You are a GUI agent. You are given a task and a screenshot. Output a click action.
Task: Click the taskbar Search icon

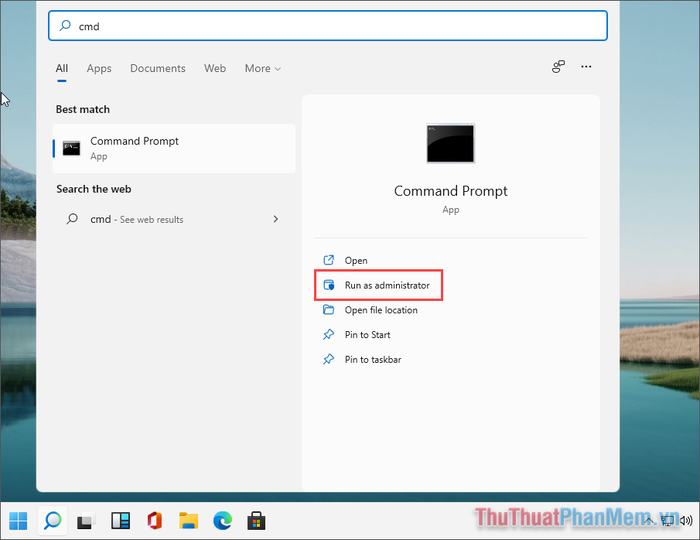pos(52,520)
